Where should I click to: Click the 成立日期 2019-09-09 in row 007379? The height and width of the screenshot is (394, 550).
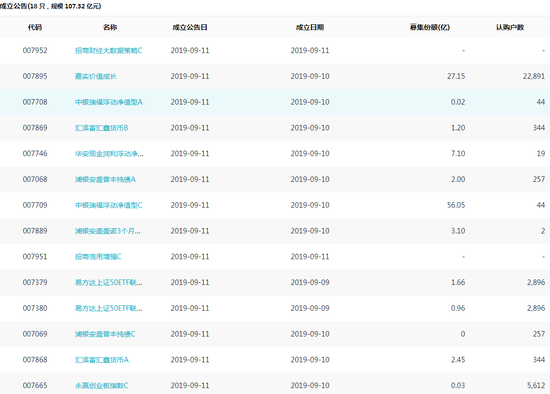pyautogui.click(x=310, y=282)
